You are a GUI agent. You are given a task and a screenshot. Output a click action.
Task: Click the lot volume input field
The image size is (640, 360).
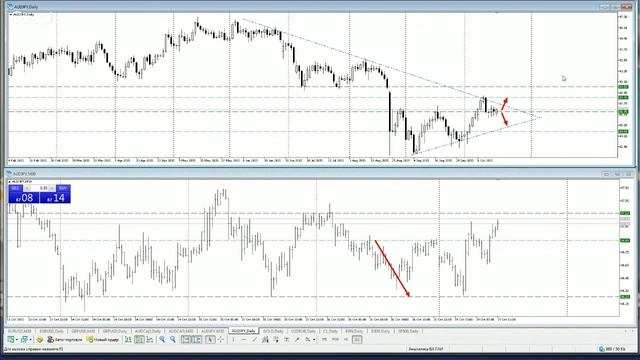[40, 188]
